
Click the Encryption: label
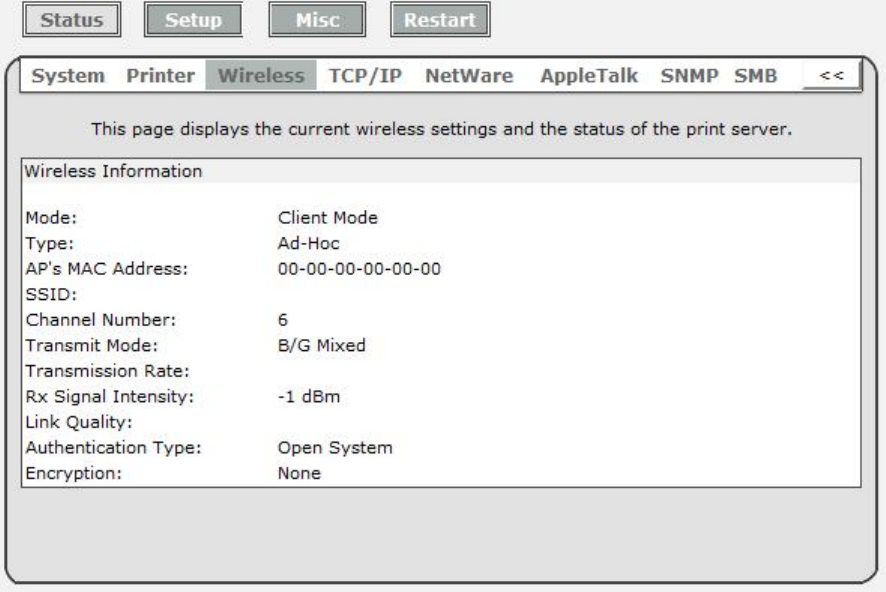pyautogui.click(x=73, y=473)
